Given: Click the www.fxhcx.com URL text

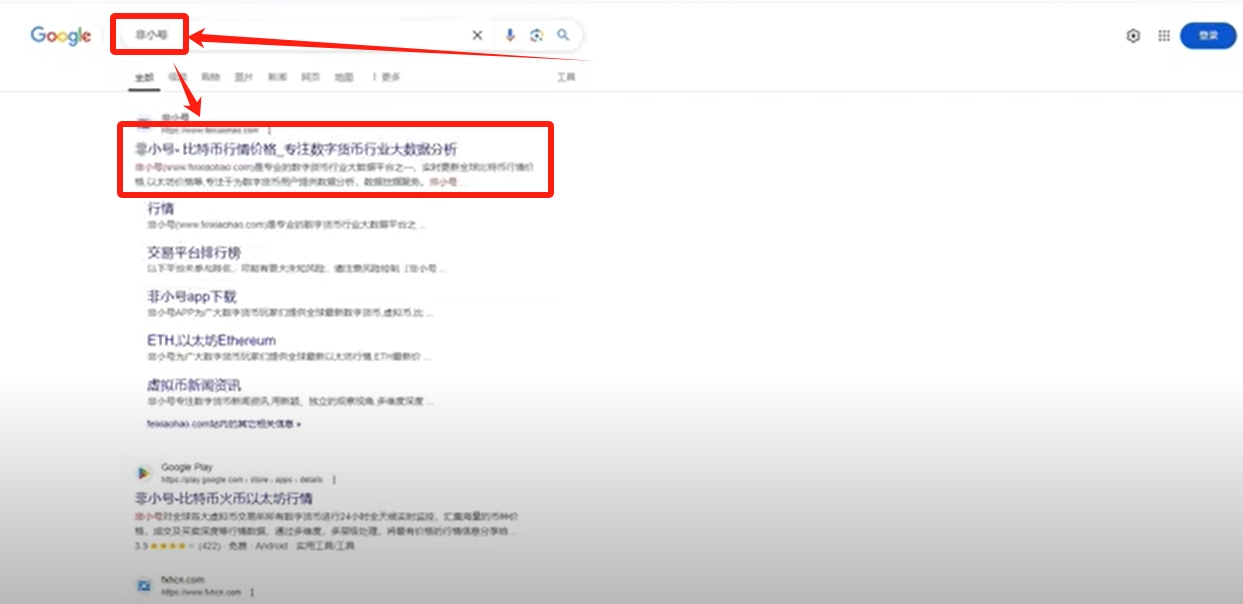Looking at the screenshot, I should pyautogui.click(x=201, y=592).
